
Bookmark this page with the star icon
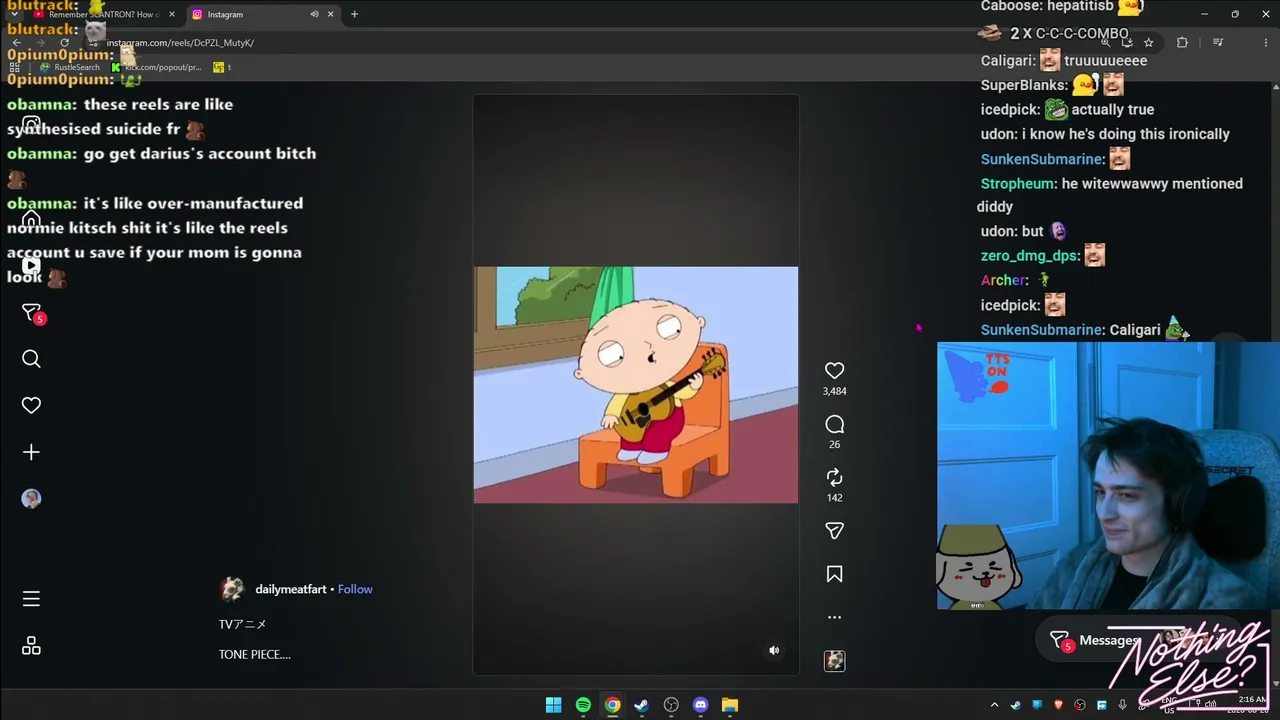click(1149, 43)
